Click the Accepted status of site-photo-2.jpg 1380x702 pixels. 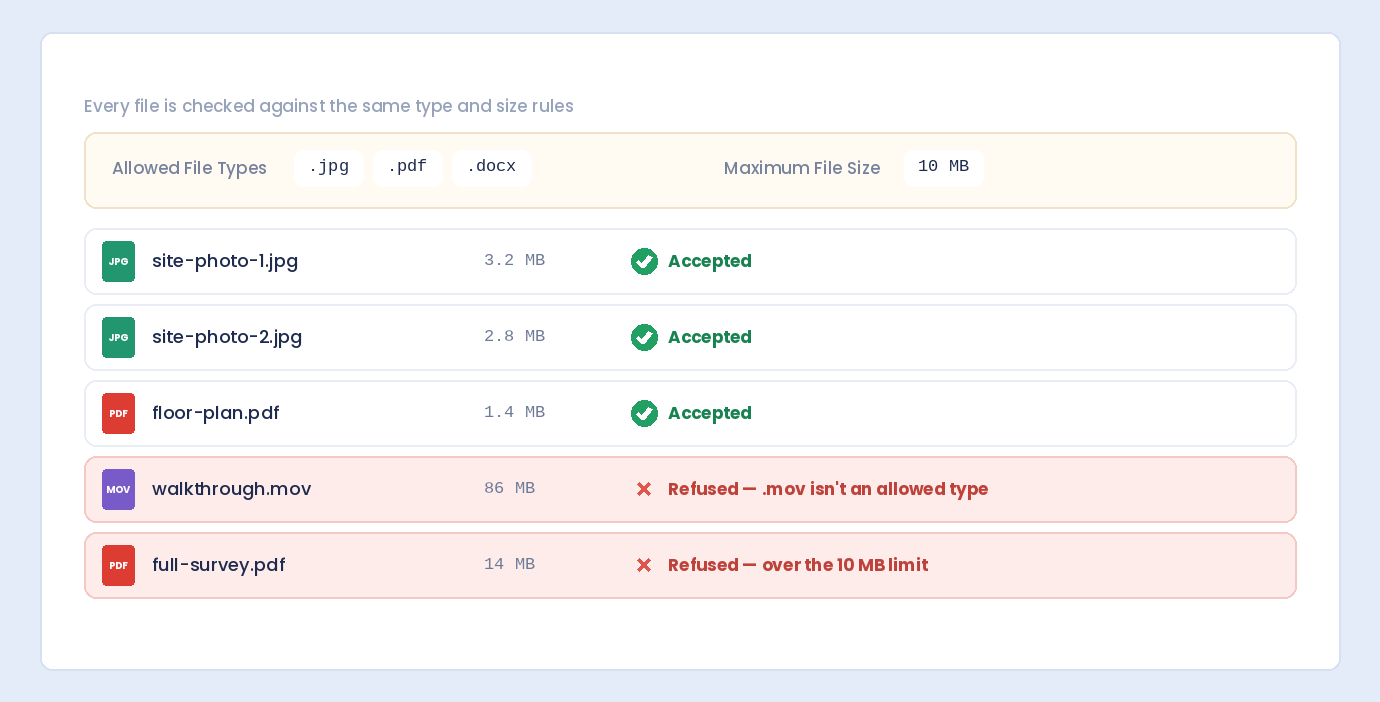[x=710, y=337]
